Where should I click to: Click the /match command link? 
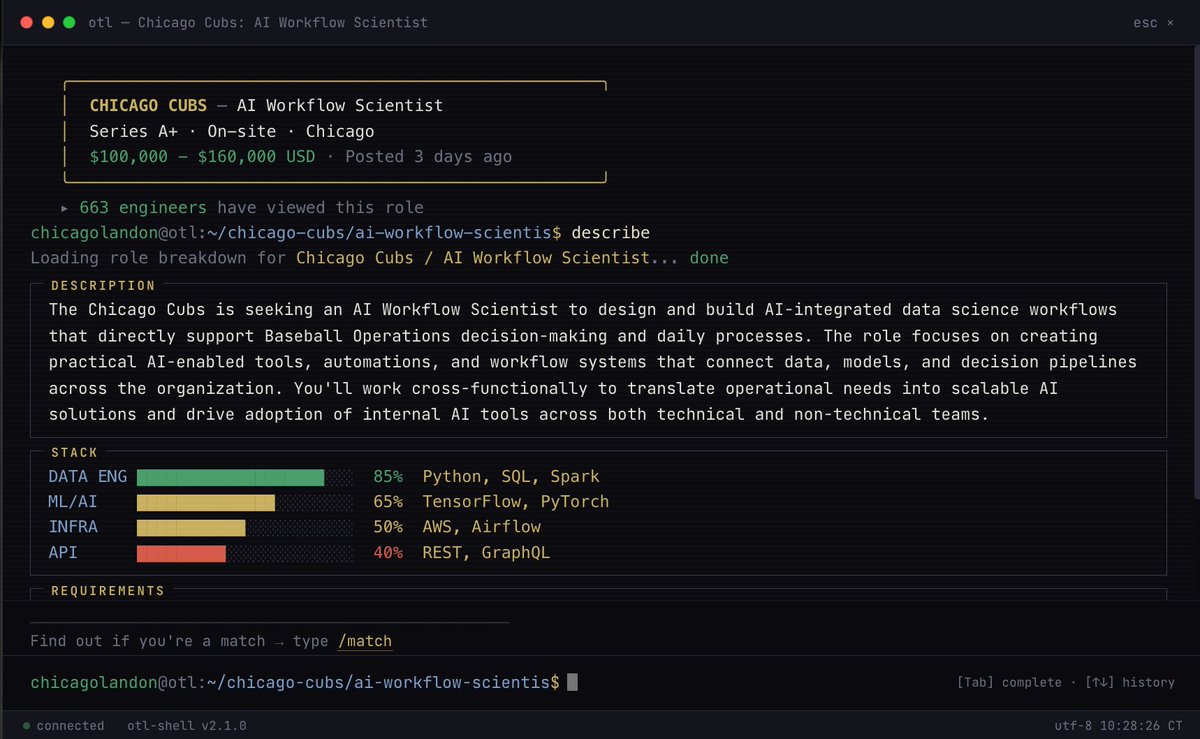[x=365, y=641]
